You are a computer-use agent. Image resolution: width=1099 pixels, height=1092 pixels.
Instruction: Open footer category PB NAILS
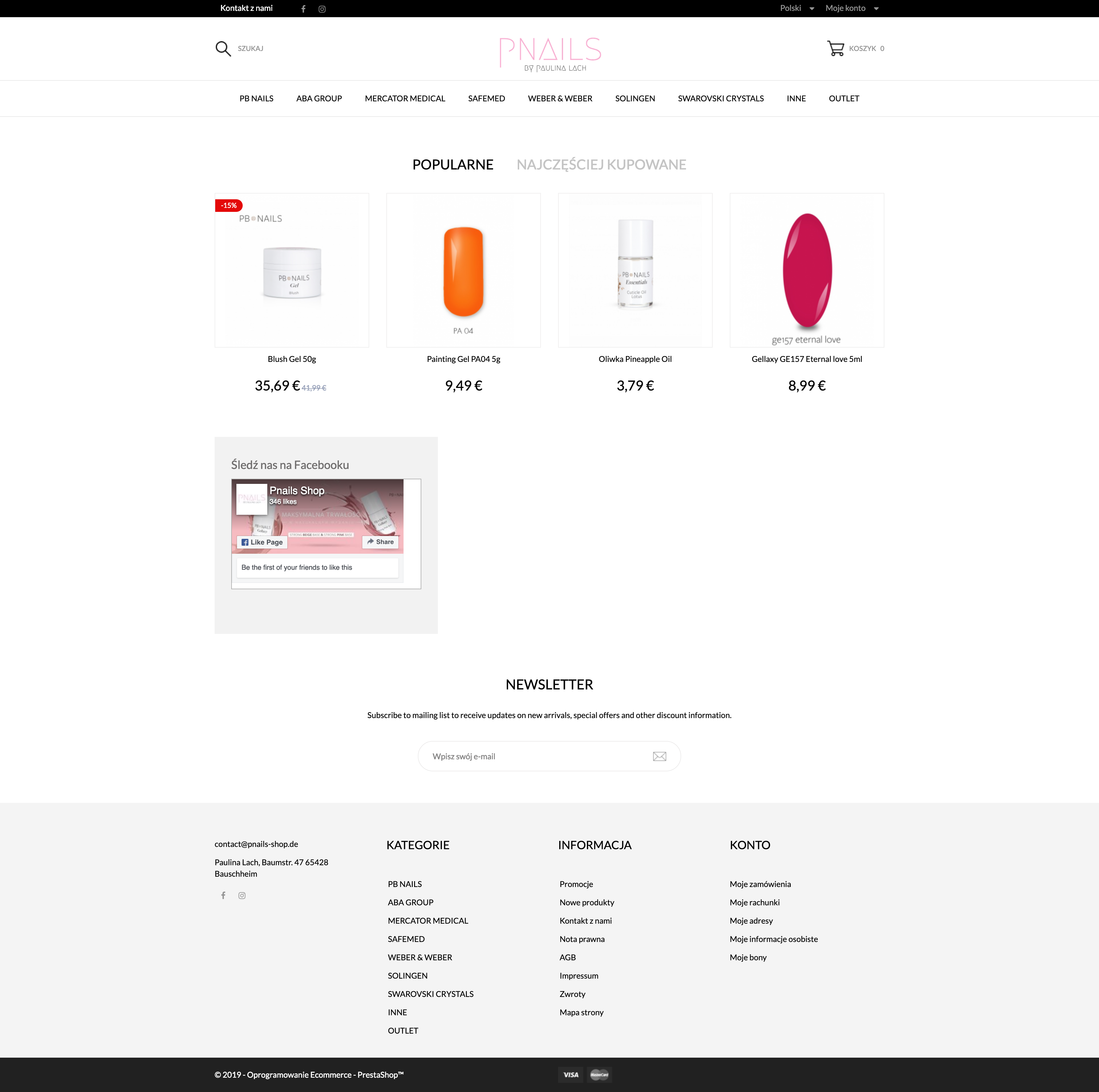click(404, 884)
